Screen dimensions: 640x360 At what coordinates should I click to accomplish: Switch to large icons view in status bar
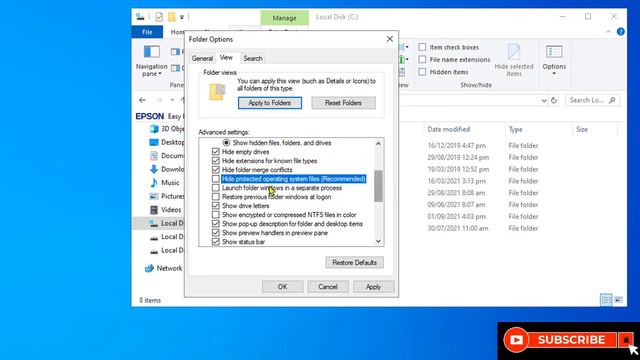click(x=619, y=300)
